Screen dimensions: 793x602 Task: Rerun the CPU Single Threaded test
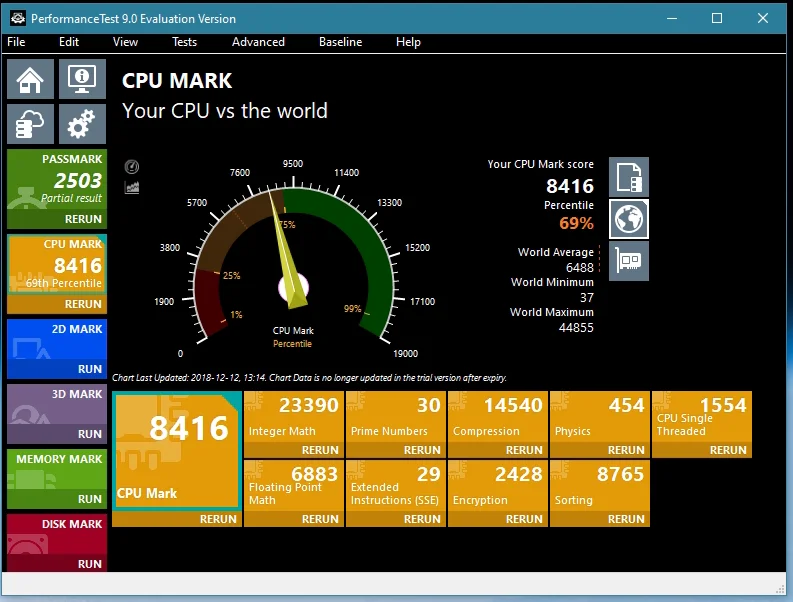pos(702,450)
